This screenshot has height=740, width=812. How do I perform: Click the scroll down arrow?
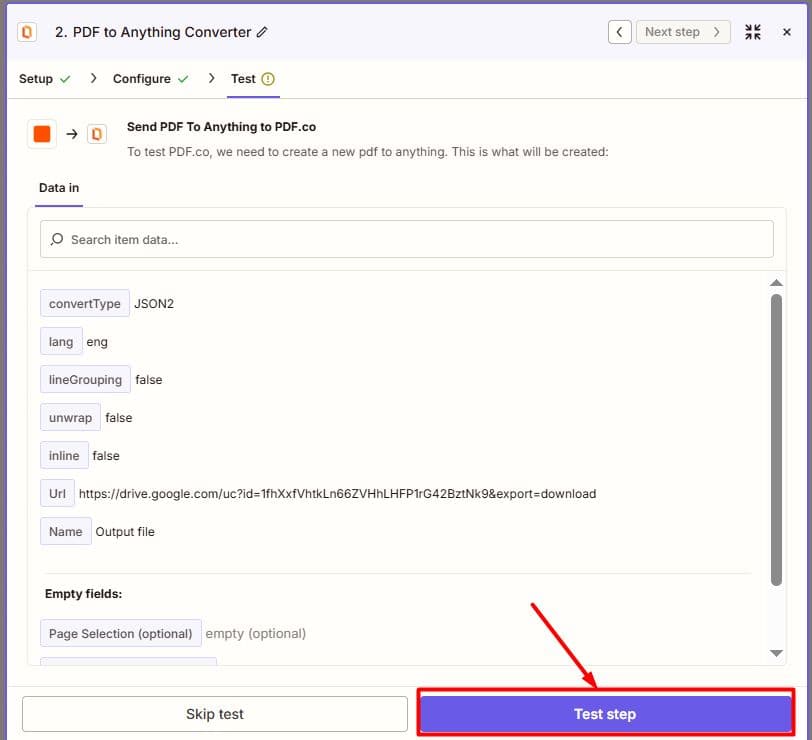(776, 653)
